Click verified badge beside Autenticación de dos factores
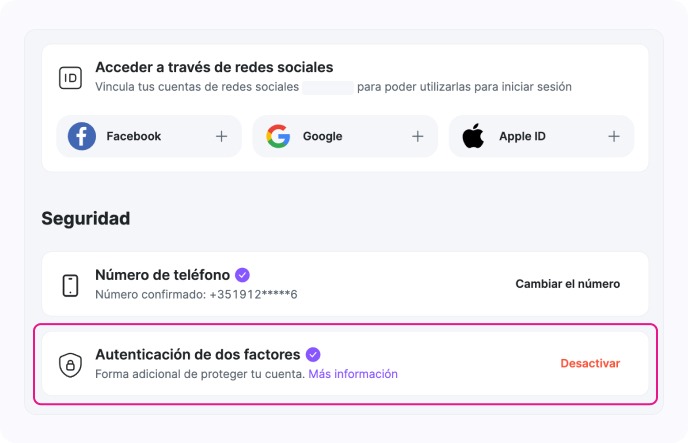This screenshot has width=688, height=443. (x=313, y=354)
